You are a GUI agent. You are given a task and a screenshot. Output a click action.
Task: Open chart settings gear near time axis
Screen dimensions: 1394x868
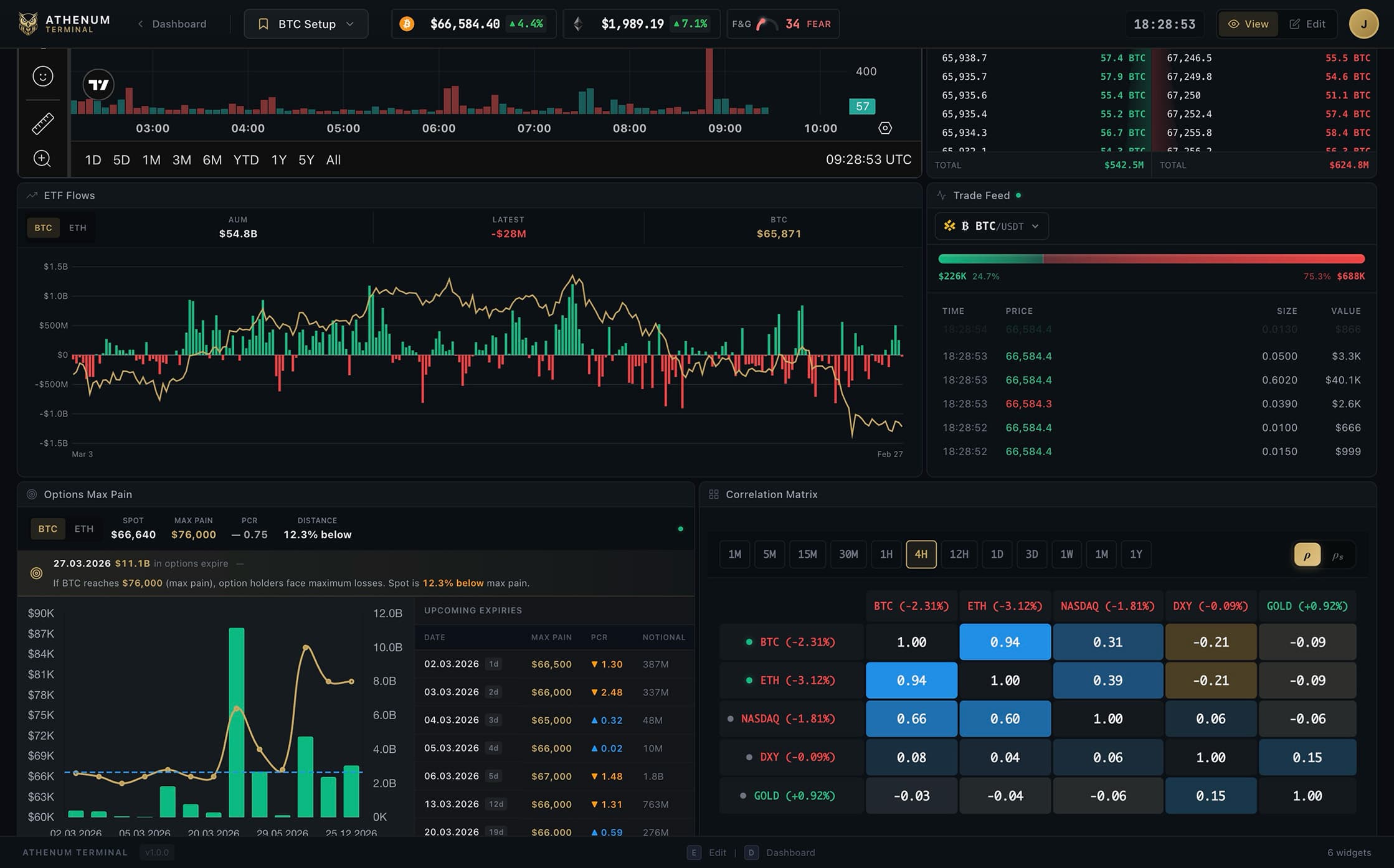pyautogui.click(x=885, y=128)
